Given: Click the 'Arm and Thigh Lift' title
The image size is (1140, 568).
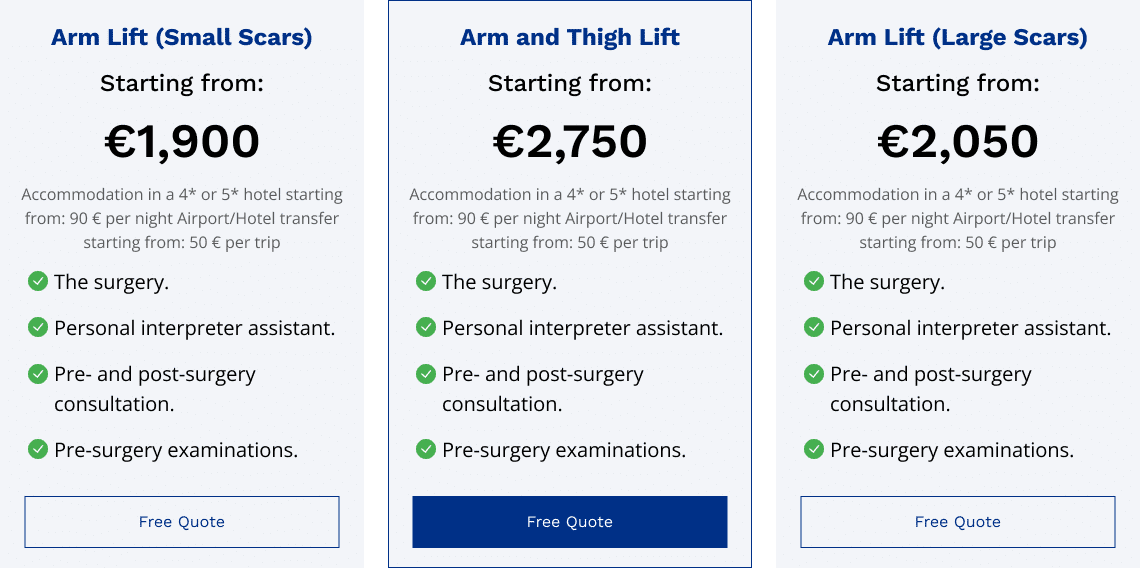Looking at the screenshot, I should (569, 37).
